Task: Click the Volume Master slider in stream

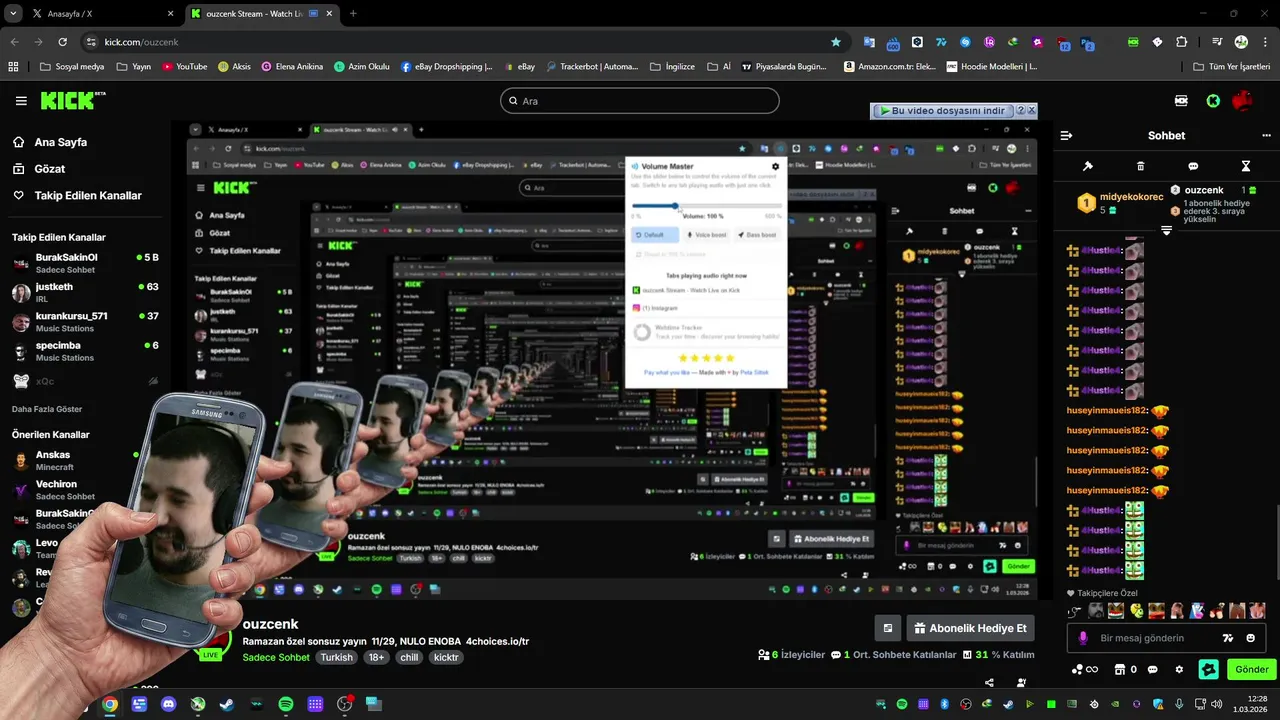Action: click(x=706, y=206)
